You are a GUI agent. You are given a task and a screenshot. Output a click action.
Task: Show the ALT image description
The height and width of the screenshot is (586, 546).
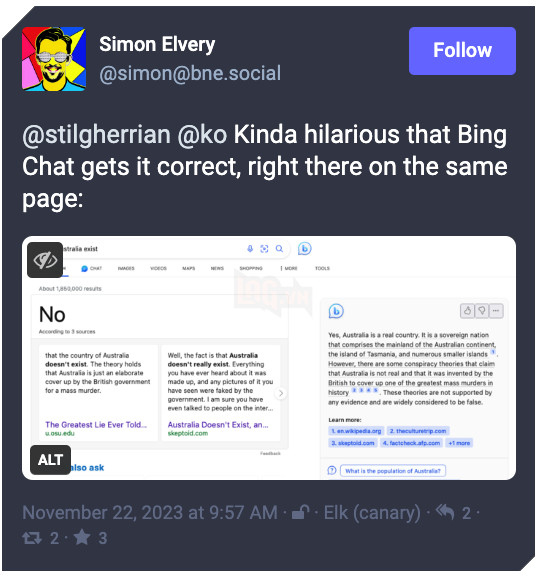pyautogui.click(x=50, y=460)
